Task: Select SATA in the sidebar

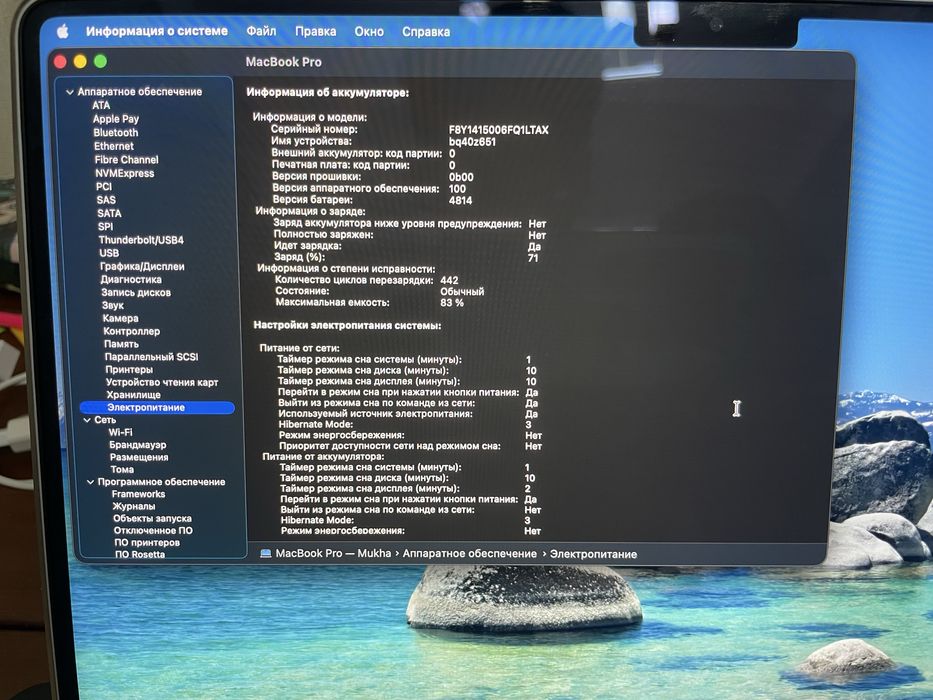Action: coord(109,213)
